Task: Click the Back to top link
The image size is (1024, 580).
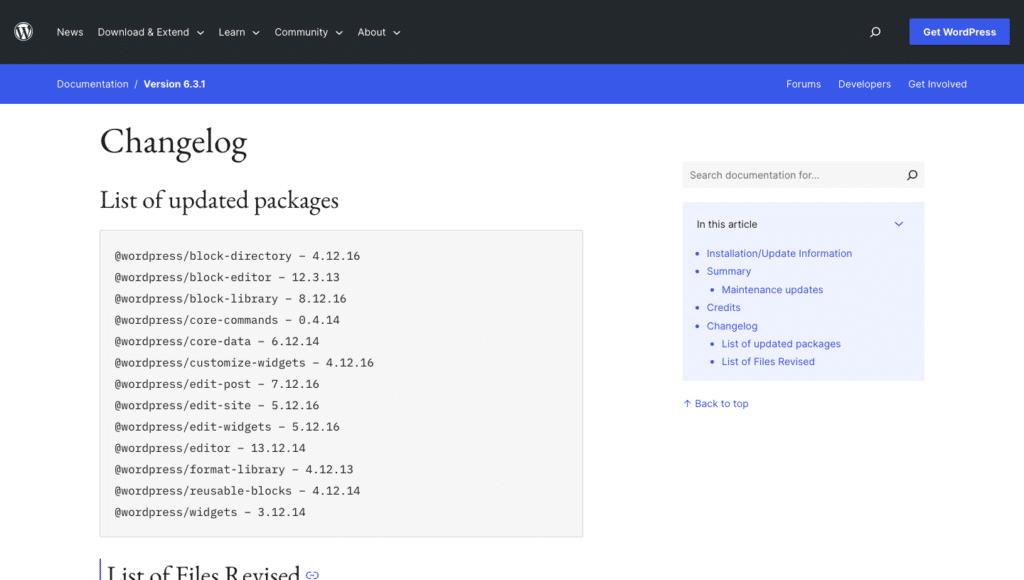Action: [716, 404]
